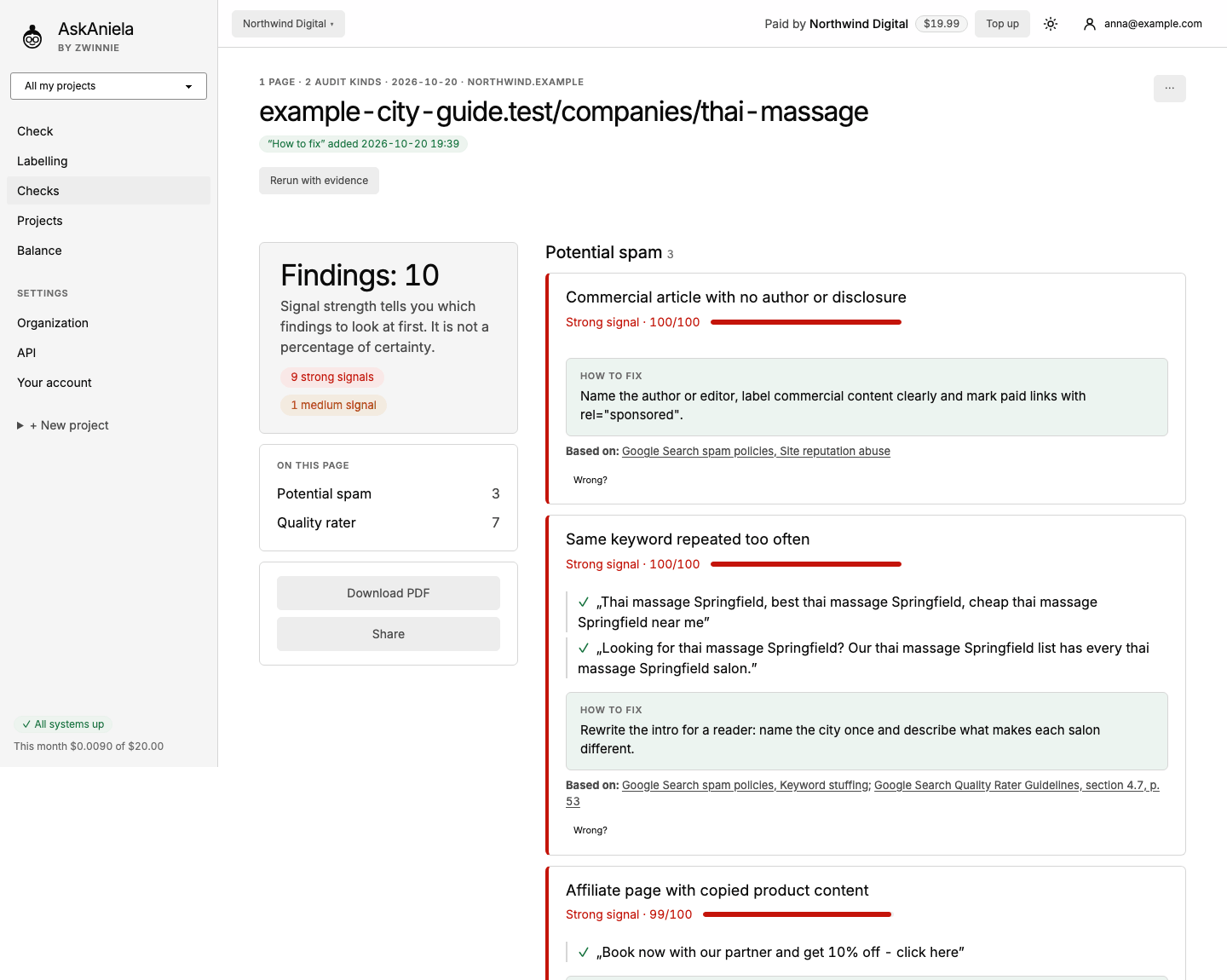Open Organization settings
The width and height of the screenshot is (1227, 980).
coord(108,323)
